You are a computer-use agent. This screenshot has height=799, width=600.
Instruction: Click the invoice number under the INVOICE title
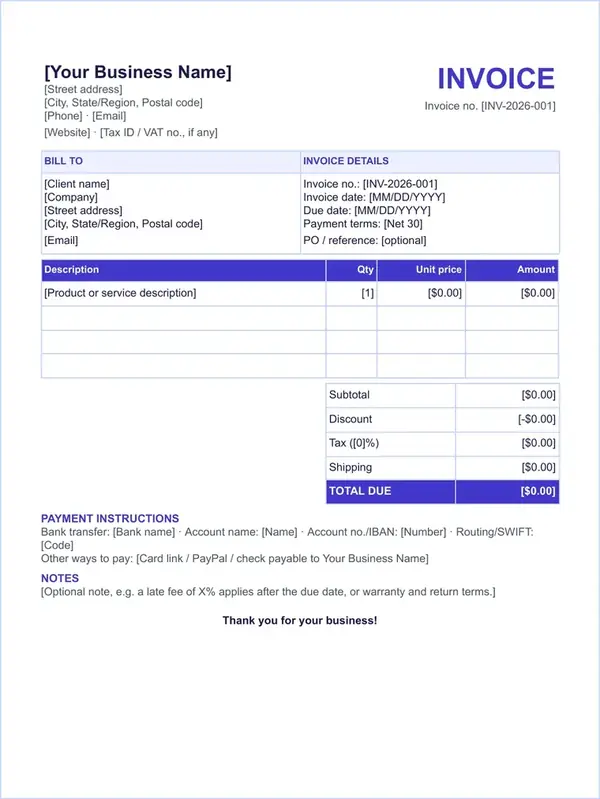490,106
